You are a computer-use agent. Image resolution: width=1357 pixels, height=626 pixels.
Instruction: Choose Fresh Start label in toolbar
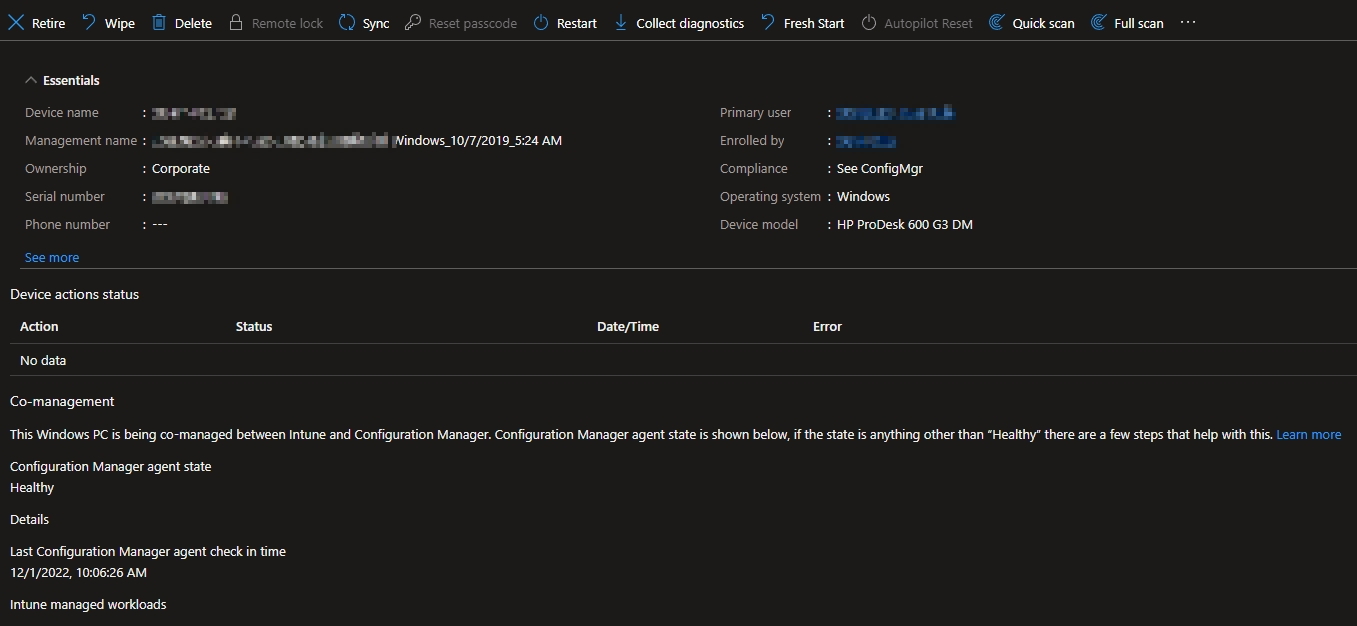click(x=814, y=23)
